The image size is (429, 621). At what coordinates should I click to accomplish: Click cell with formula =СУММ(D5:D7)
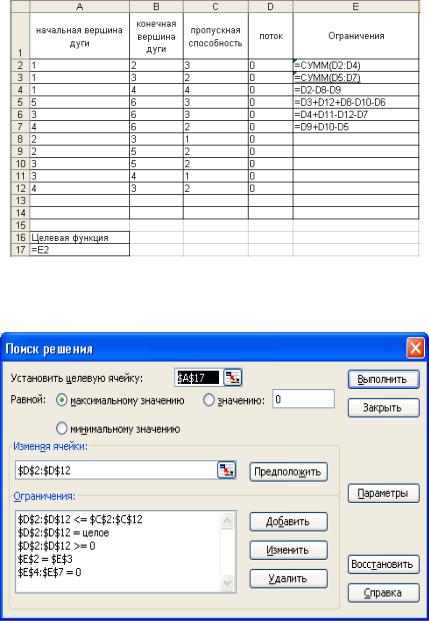click(356, 78)
